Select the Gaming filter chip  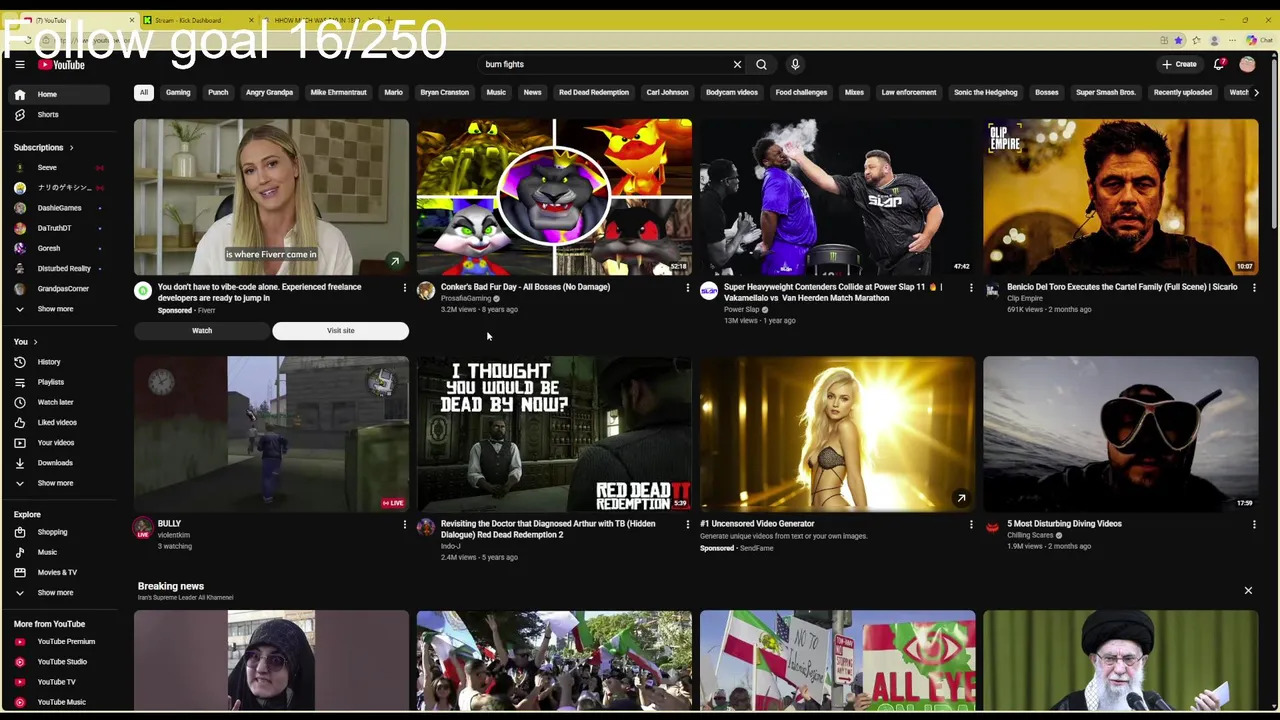(x=178, y=92)
